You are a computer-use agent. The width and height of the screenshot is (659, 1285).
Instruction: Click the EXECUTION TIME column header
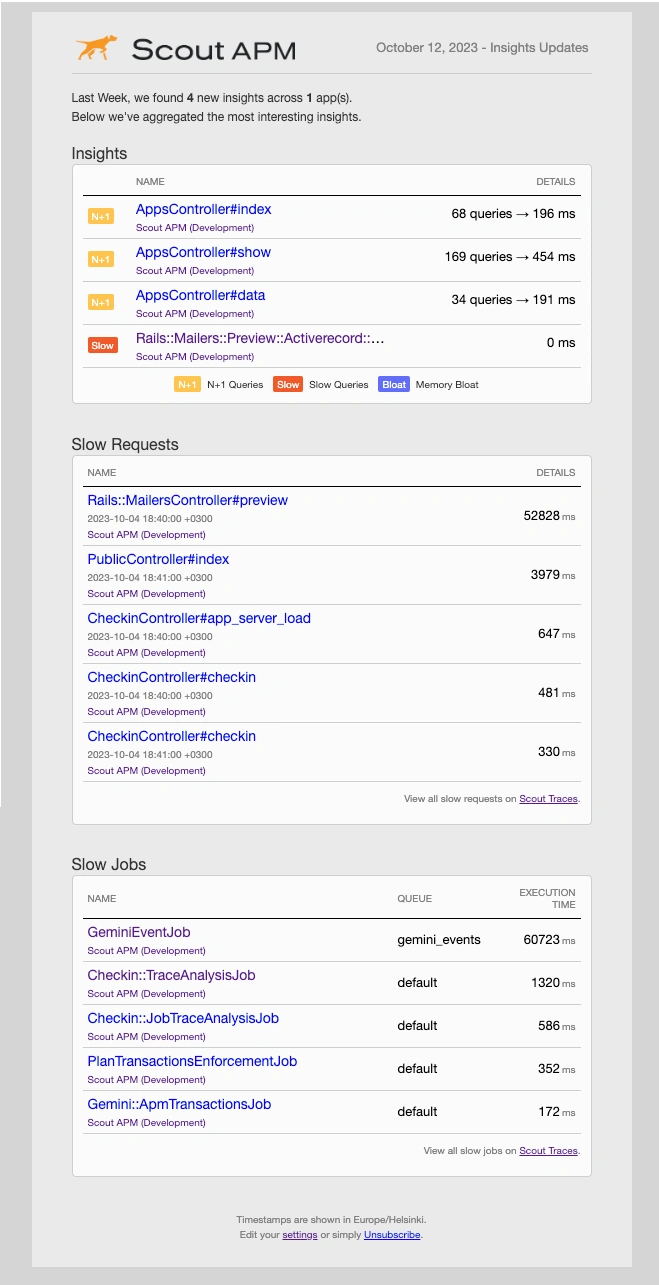click(x=547, y=898)
